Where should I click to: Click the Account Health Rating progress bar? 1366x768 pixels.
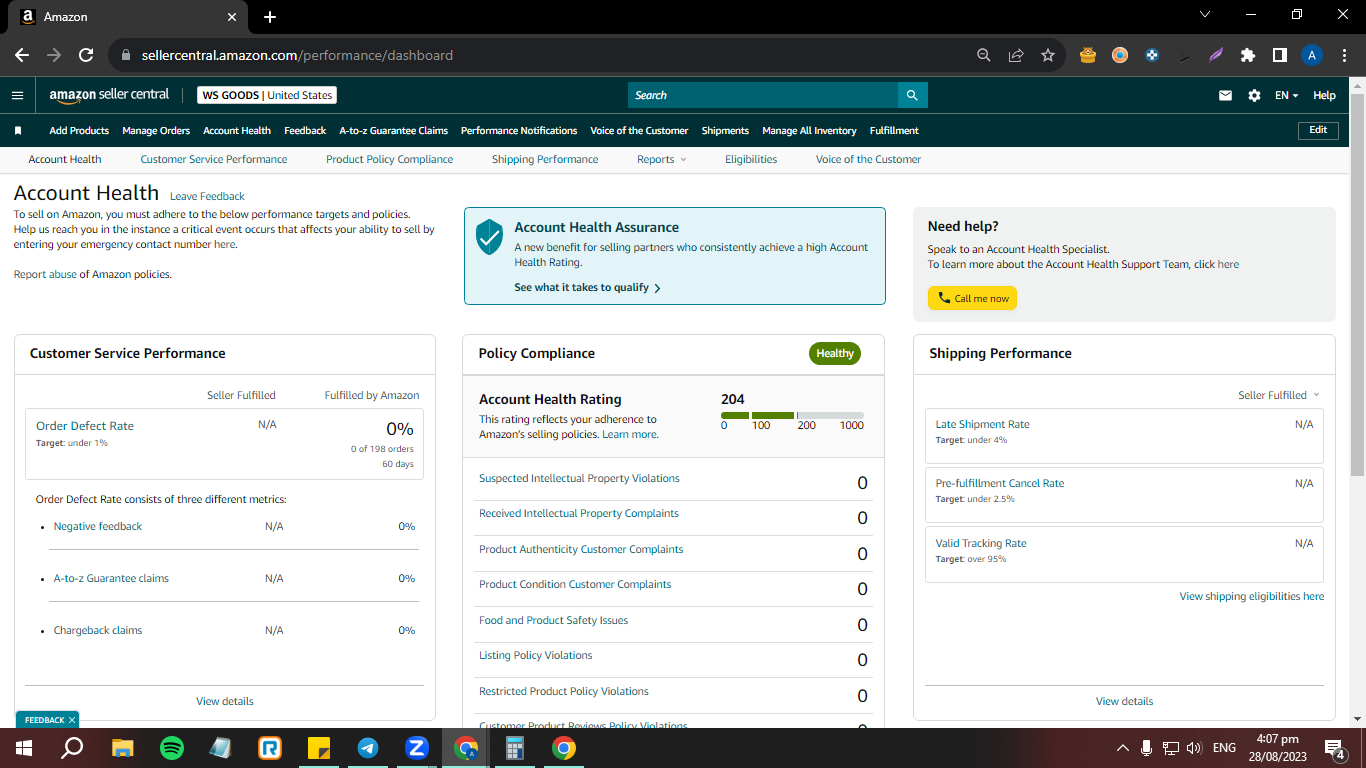coord(792,415)
